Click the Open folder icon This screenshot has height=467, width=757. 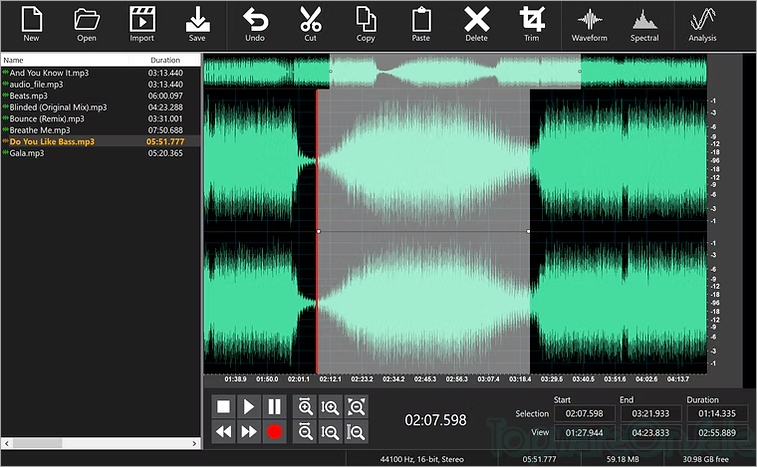pos(86,24)
